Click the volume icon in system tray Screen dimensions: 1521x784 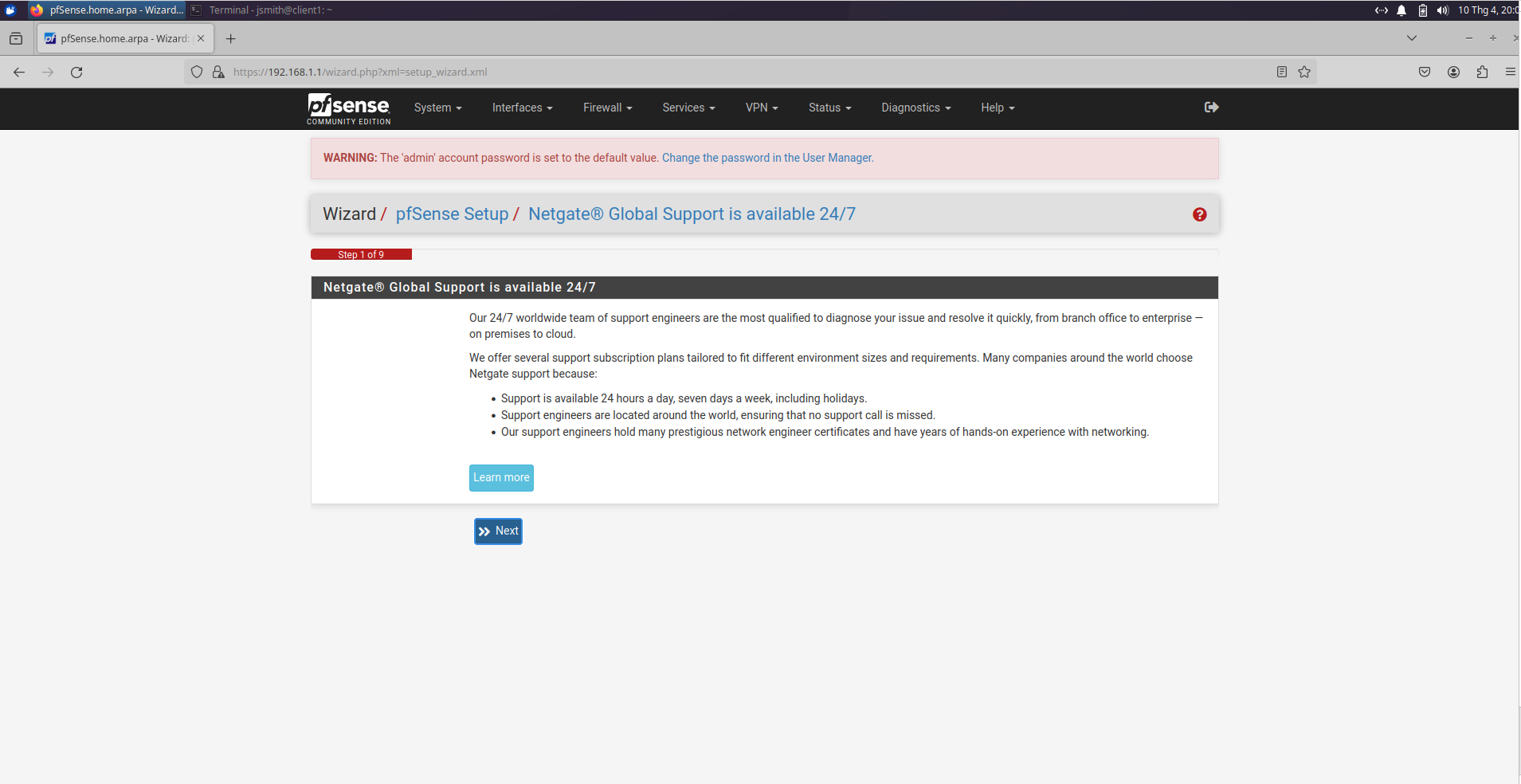(1442, 10)
